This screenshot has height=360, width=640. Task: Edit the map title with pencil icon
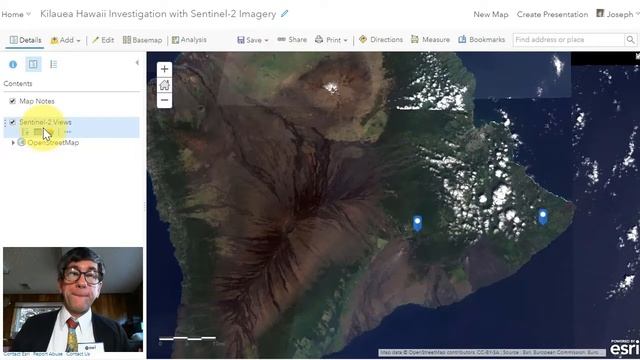pos(284,13)
